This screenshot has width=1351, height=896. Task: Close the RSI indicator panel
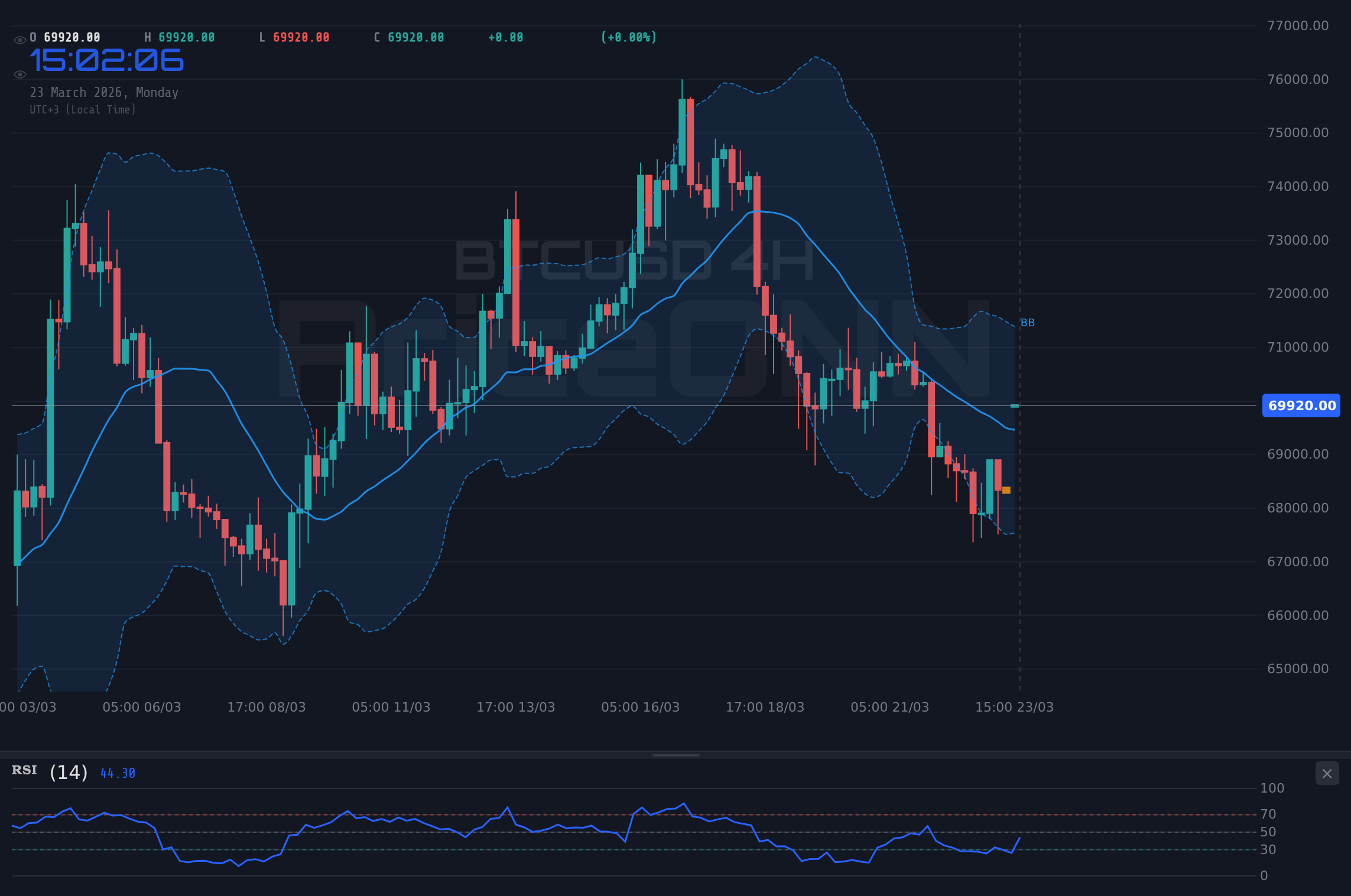click(1326, 774)
